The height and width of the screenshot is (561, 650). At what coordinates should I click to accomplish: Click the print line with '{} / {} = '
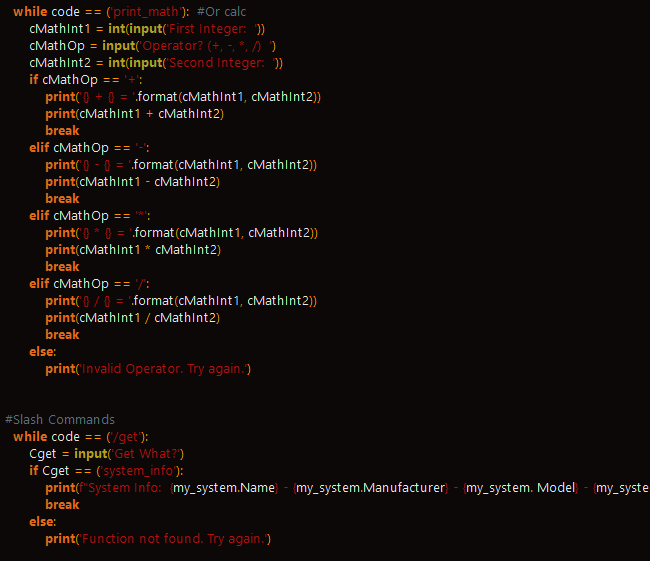tap(181, 301)
